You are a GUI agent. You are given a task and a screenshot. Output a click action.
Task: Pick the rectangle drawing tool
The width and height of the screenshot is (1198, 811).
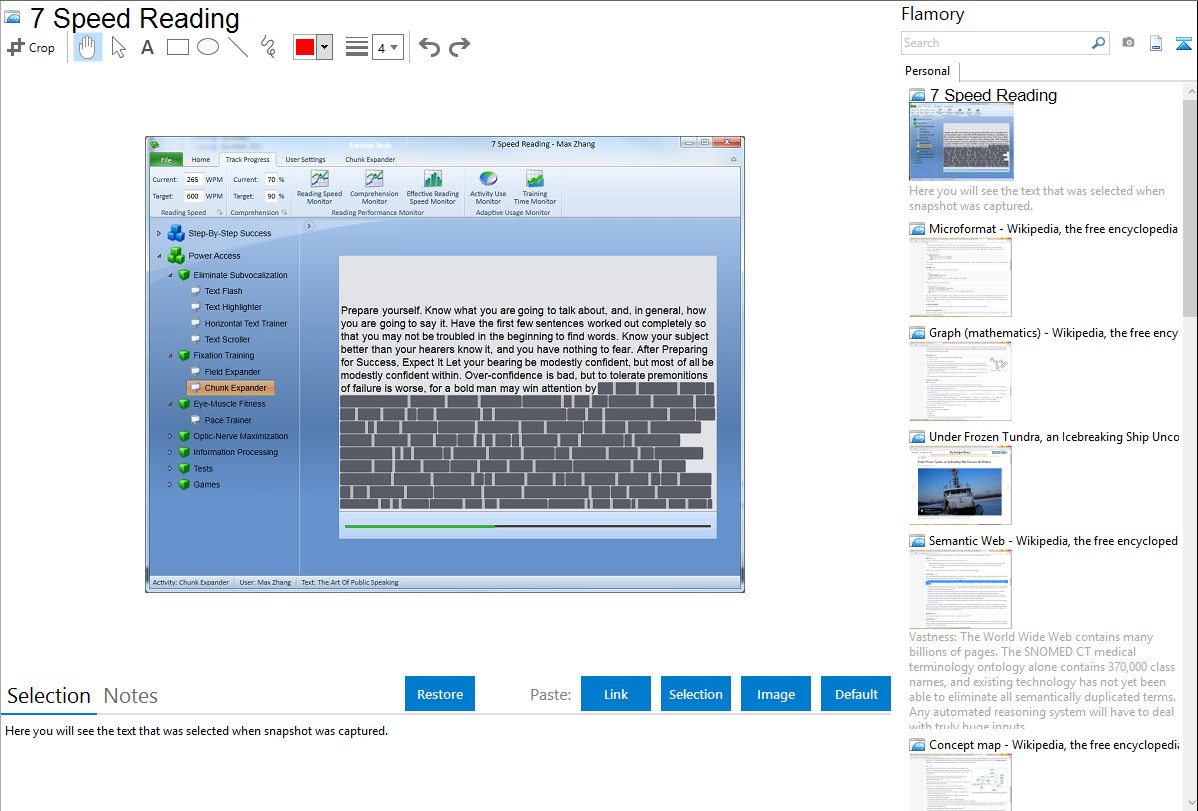(177, 47)
